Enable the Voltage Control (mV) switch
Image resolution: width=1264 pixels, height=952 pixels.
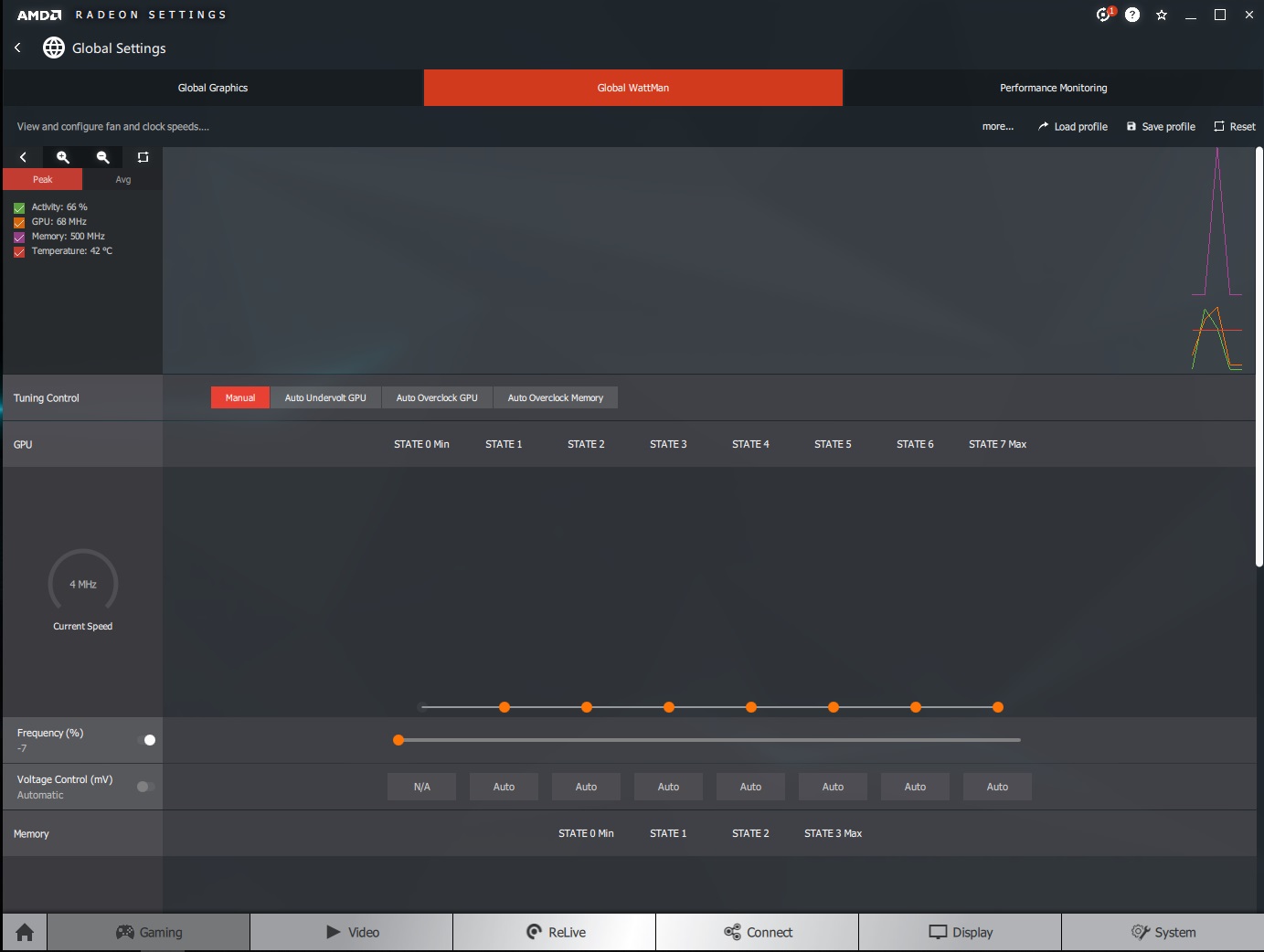point(145,787)
